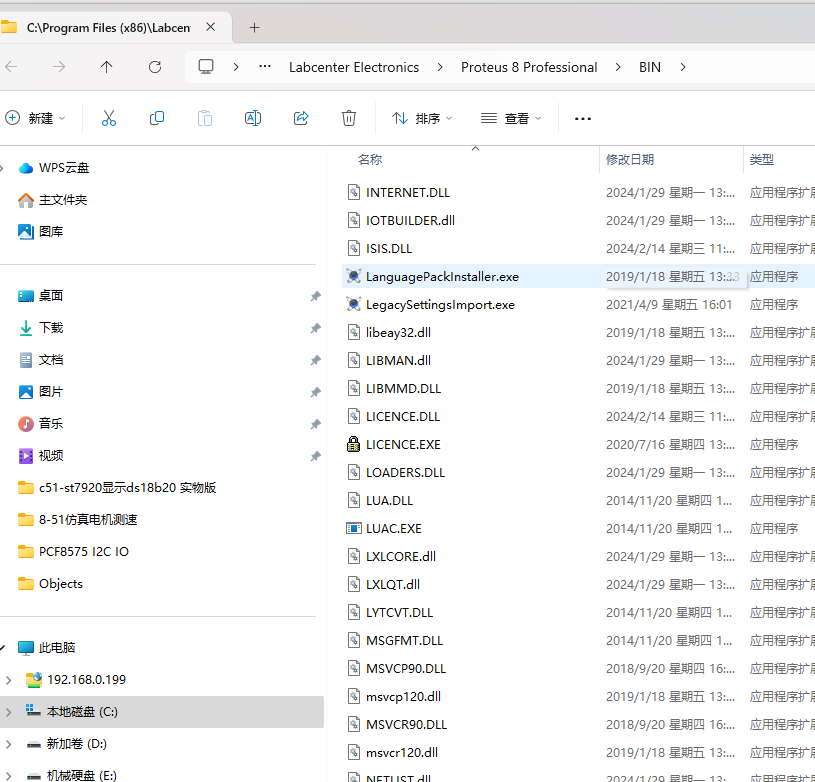The image size is (815, 782).
Task: Select the LIBMAN.dll file
Action: pyautogui.click(x=398, y=361)
